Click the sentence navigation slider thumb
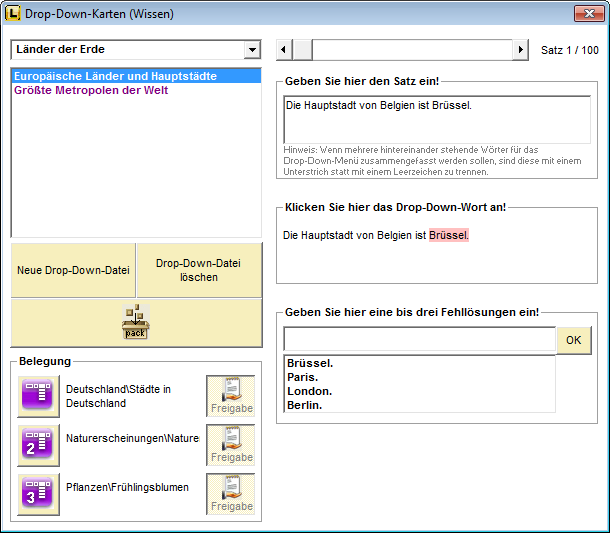Image resolution: width=610 pixels, height=533 pixels. point(302,50)
